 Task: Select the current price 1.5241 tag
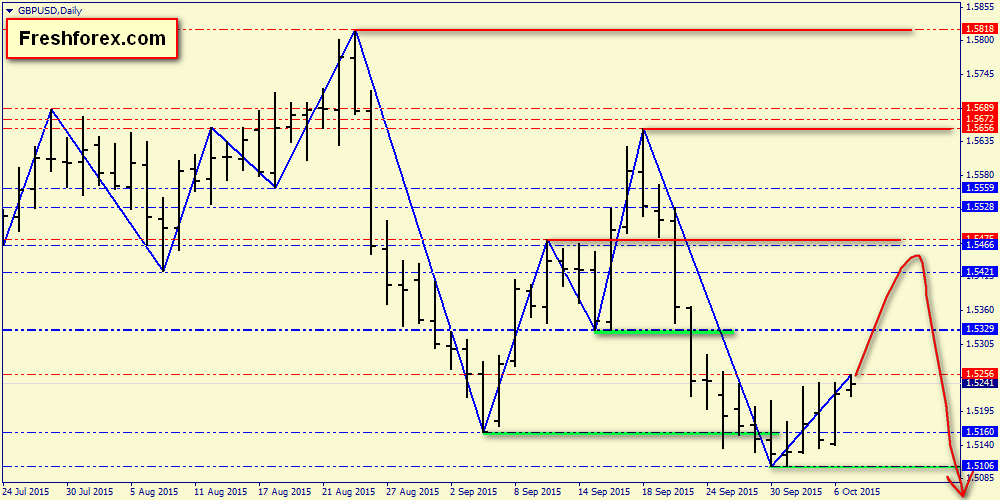pos(978,383)
